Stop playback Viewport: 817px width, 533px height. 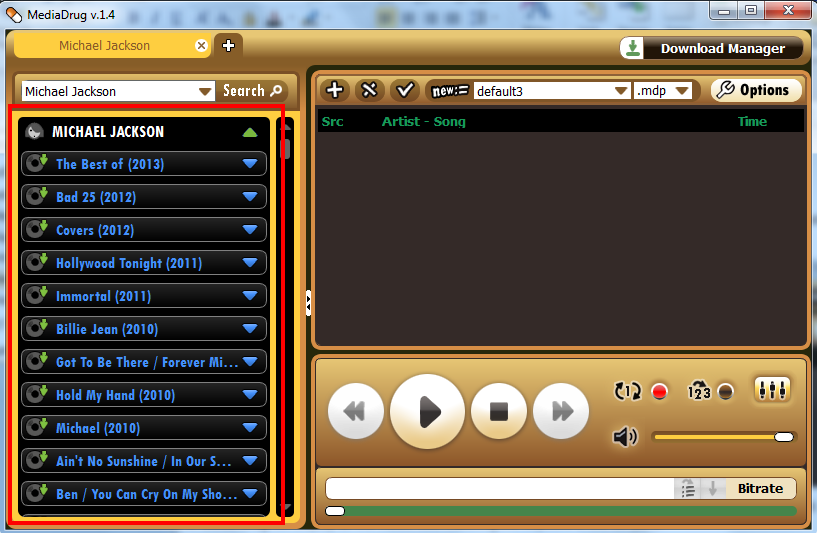click(499, 412)
